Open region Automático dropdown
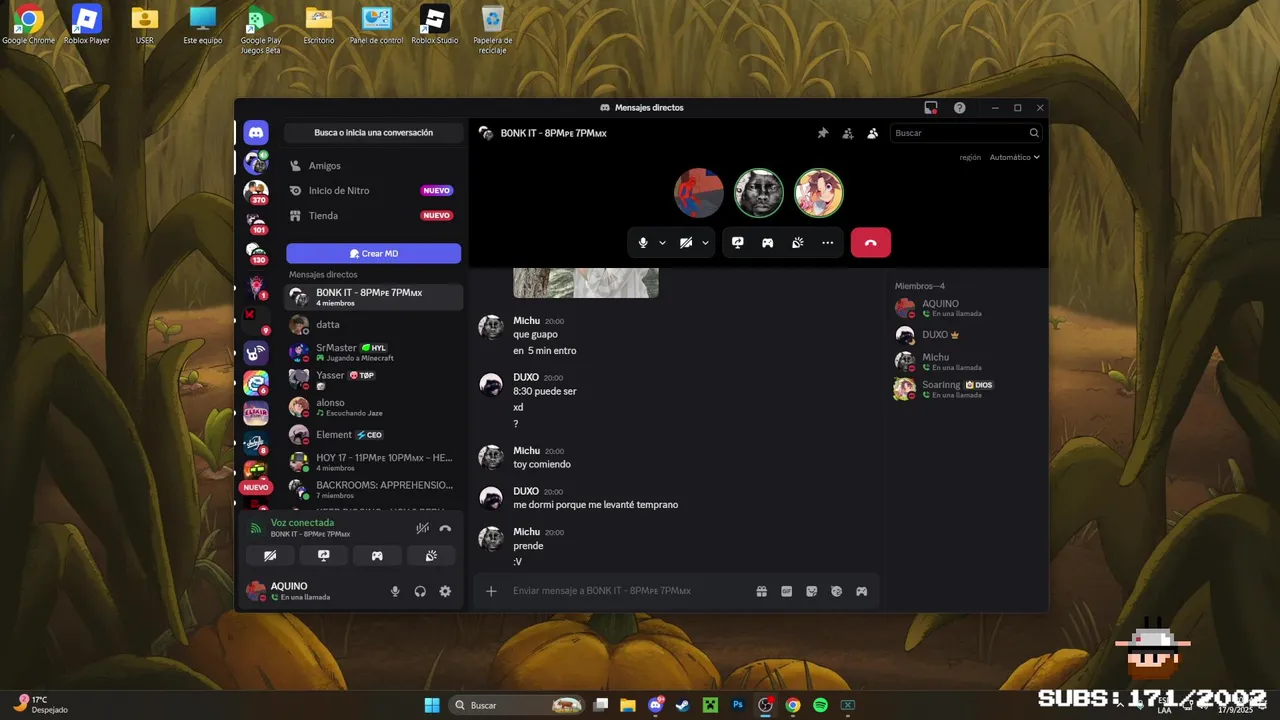1280x720 pixels. point(1015,157)
